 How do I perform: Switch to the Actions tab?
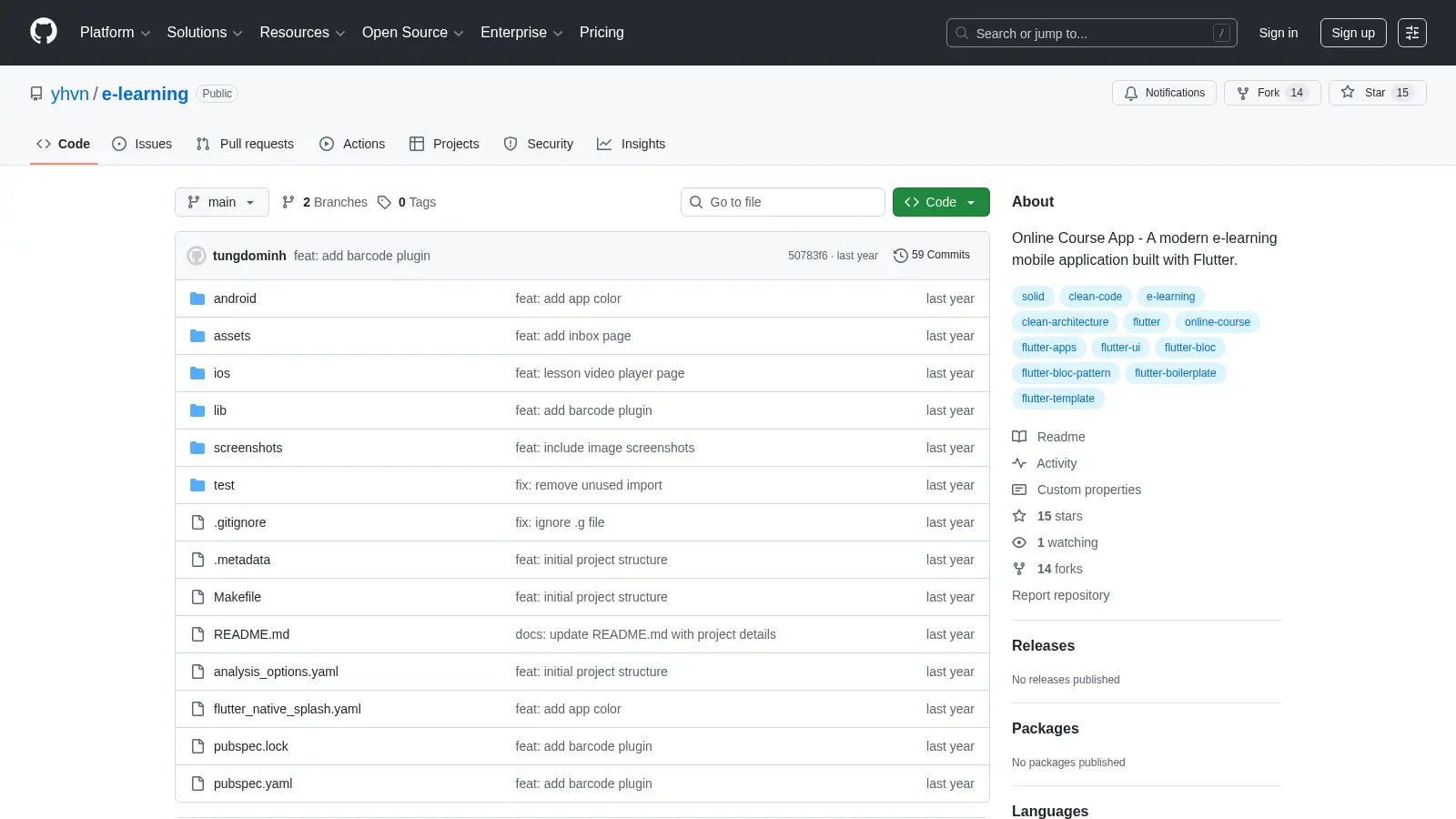(x=352, y=144)
